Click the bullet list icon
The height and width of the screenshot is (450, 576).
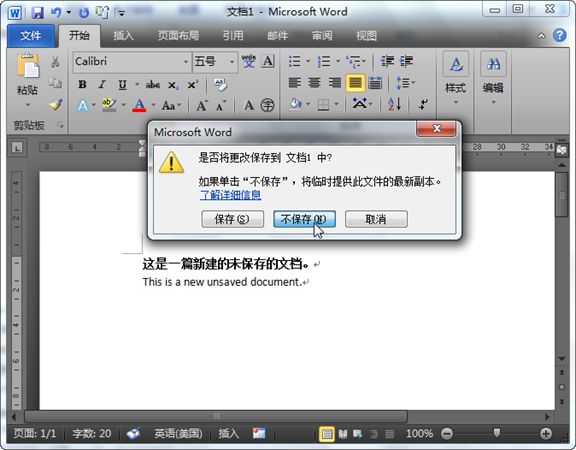(295, 61)
